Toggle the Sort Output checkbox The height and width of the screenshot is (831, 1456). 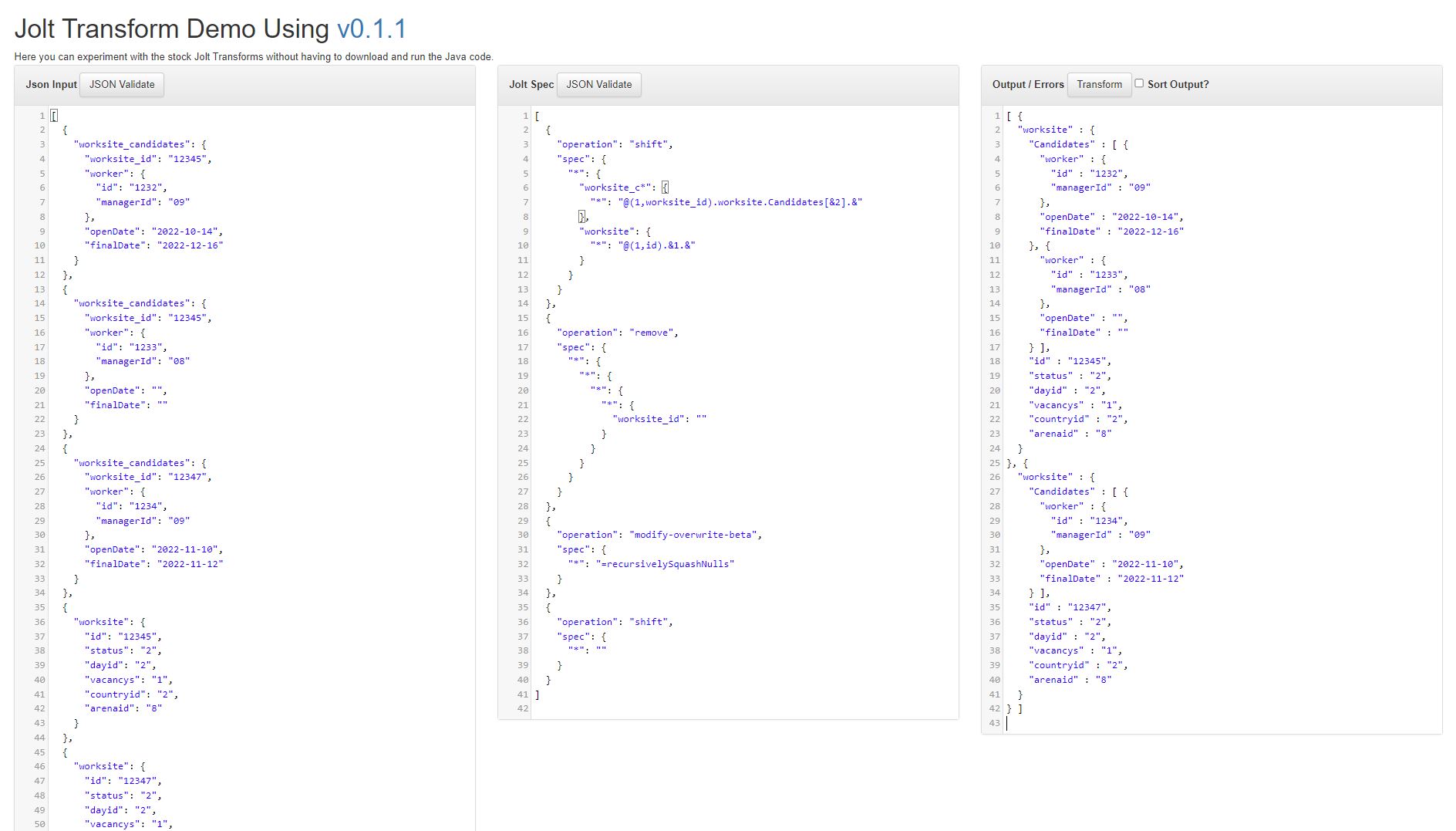point(1139,83)
